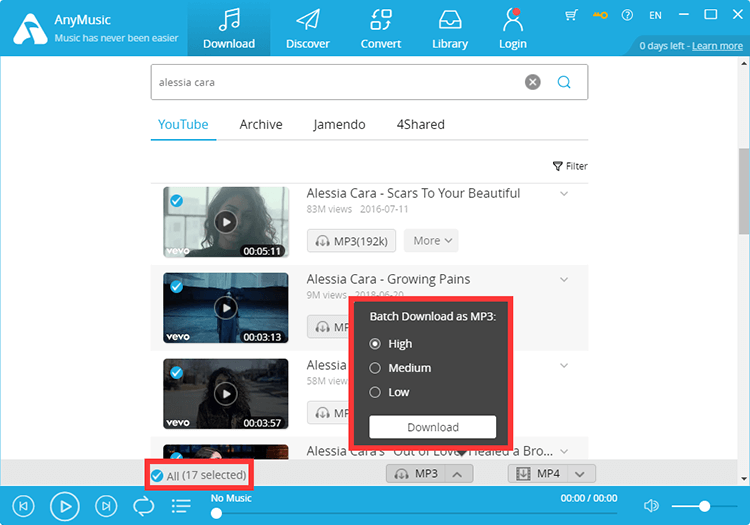The height and width of the screenshot is (525, 750).
Task: Click title Alessia Cara - Scars To Your Beautiful
Action: (413, 193)
